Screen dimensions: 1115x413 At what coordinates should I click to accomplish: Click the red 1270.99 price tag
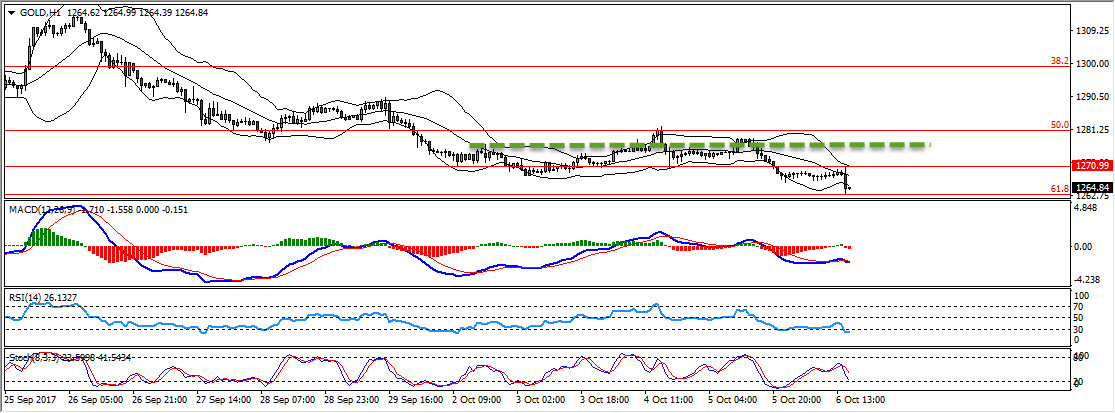click(x=1091, y=165)
